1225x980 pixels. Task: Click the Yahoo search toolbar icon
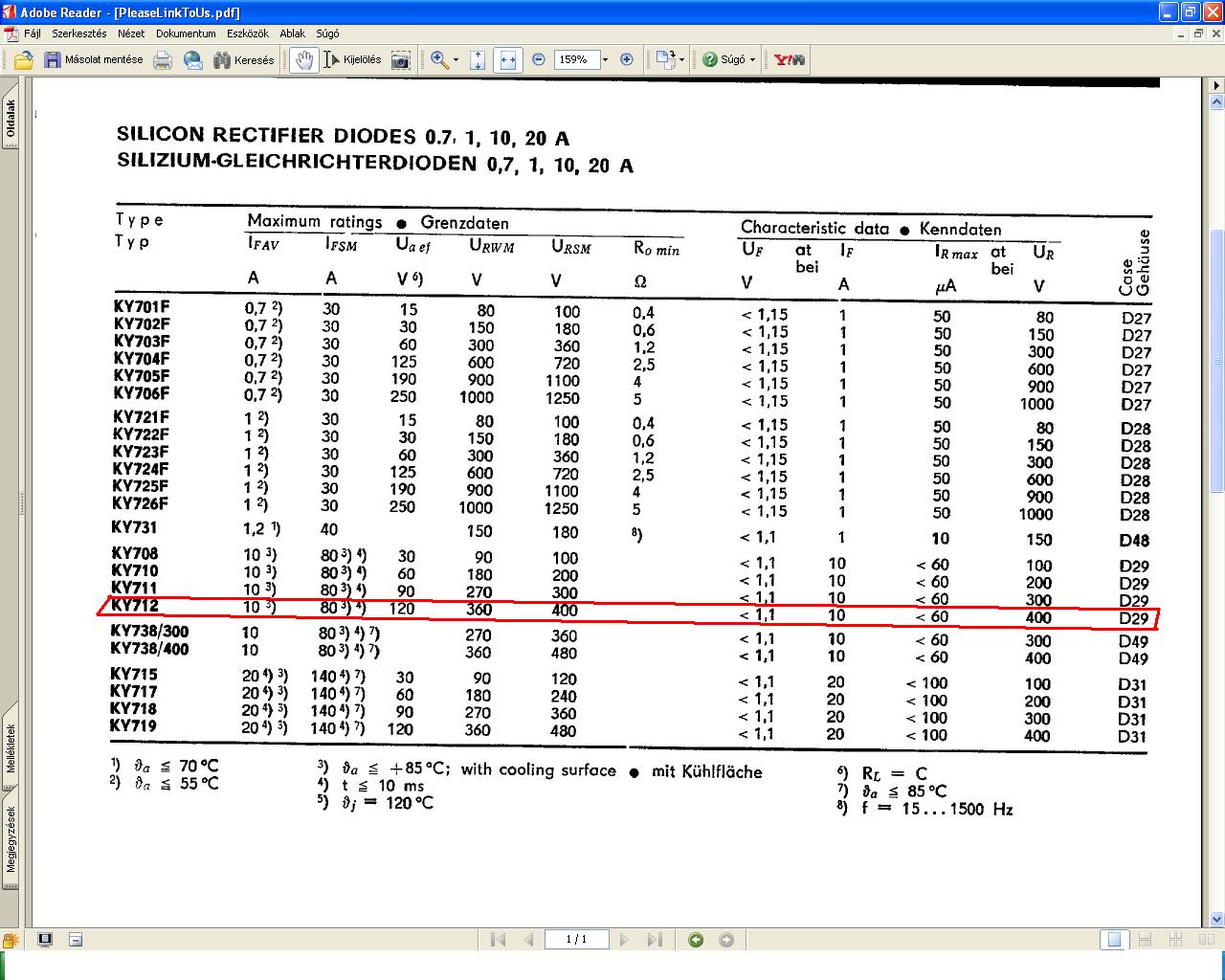click(x=789, y=60)
